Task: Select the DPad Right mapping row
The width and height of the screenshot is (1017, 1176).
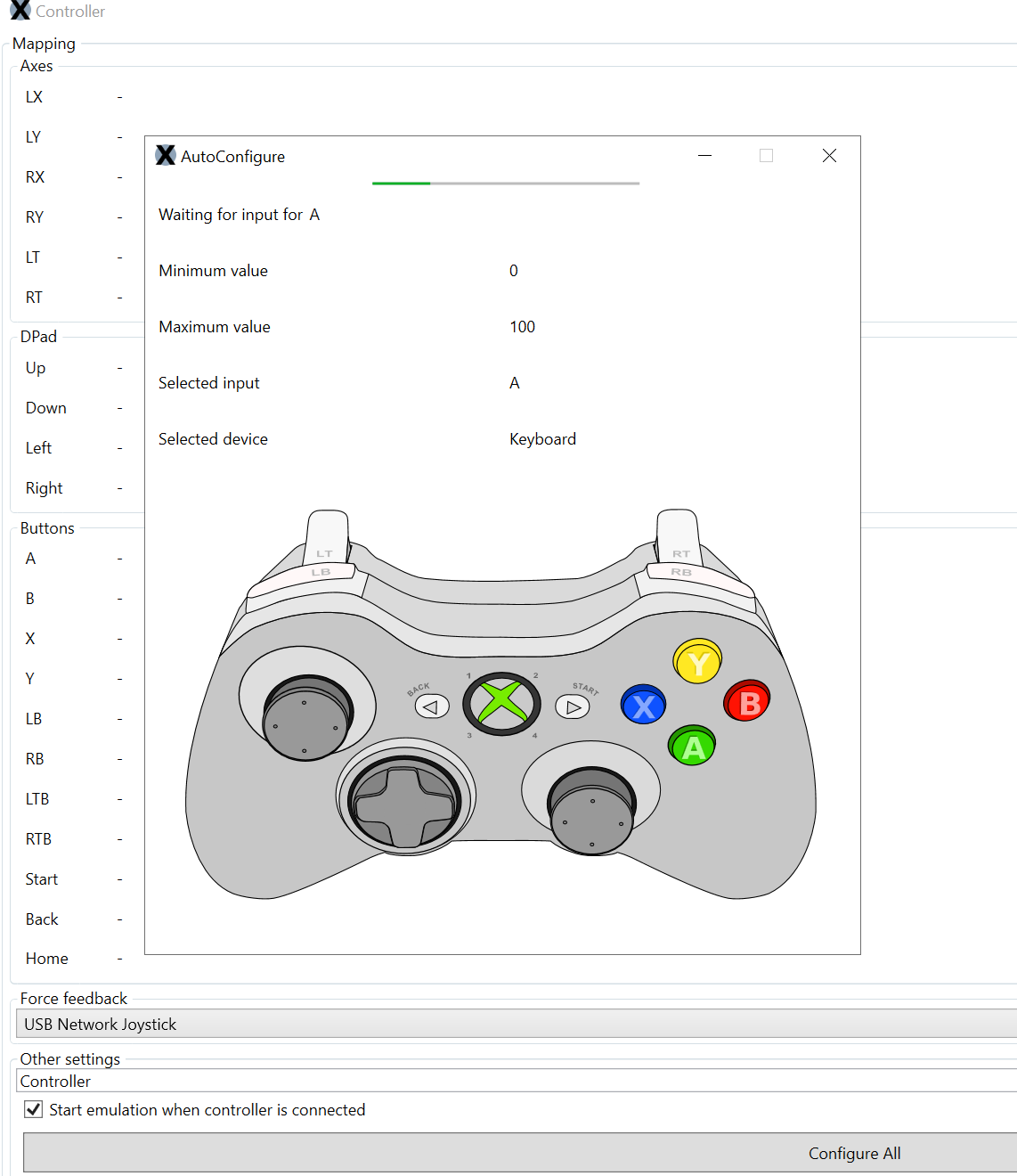Action: tap(76, 487)
